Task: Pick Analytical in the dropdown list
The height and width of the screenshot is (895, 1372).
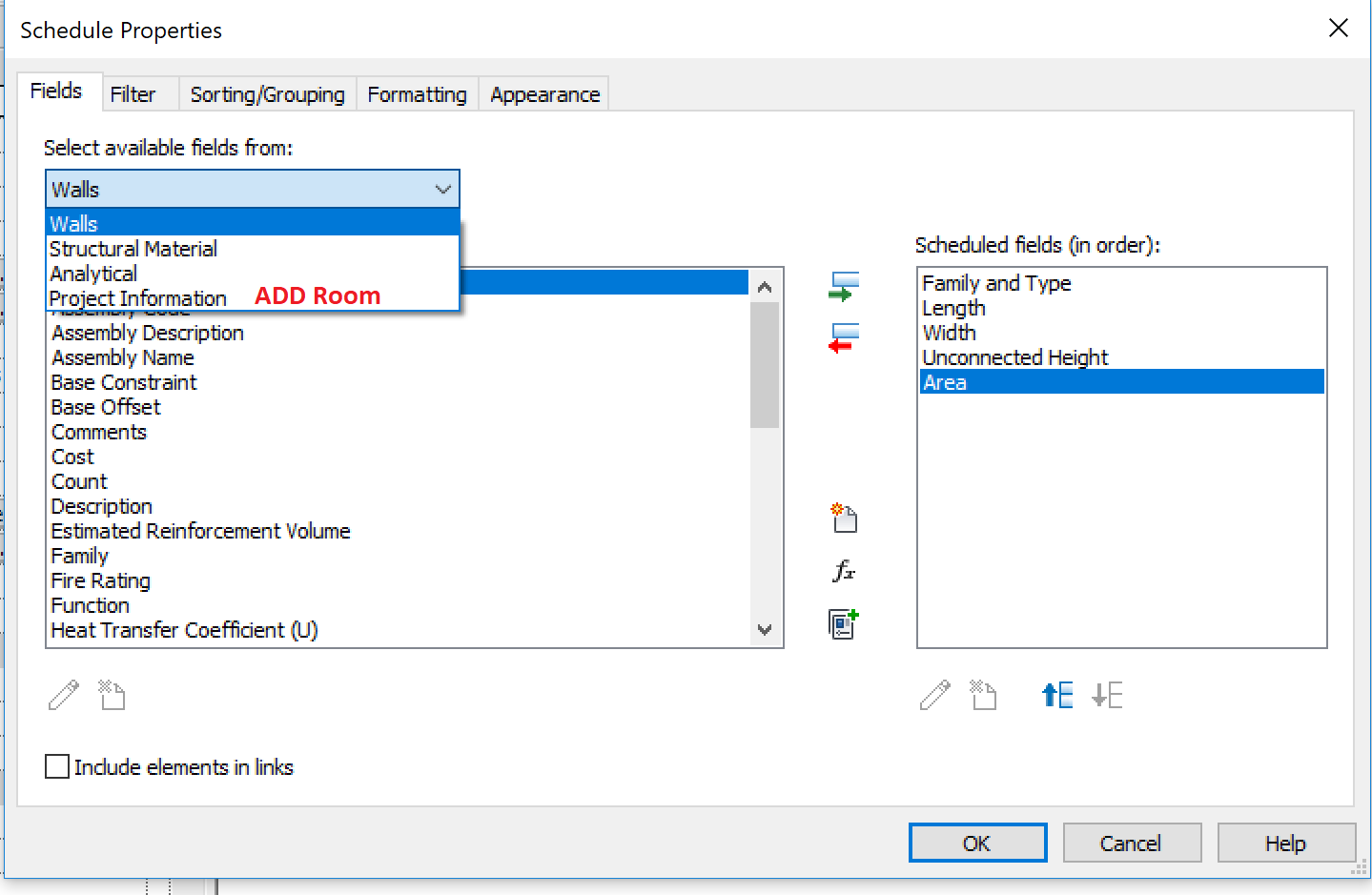Action: click(253, 274)
